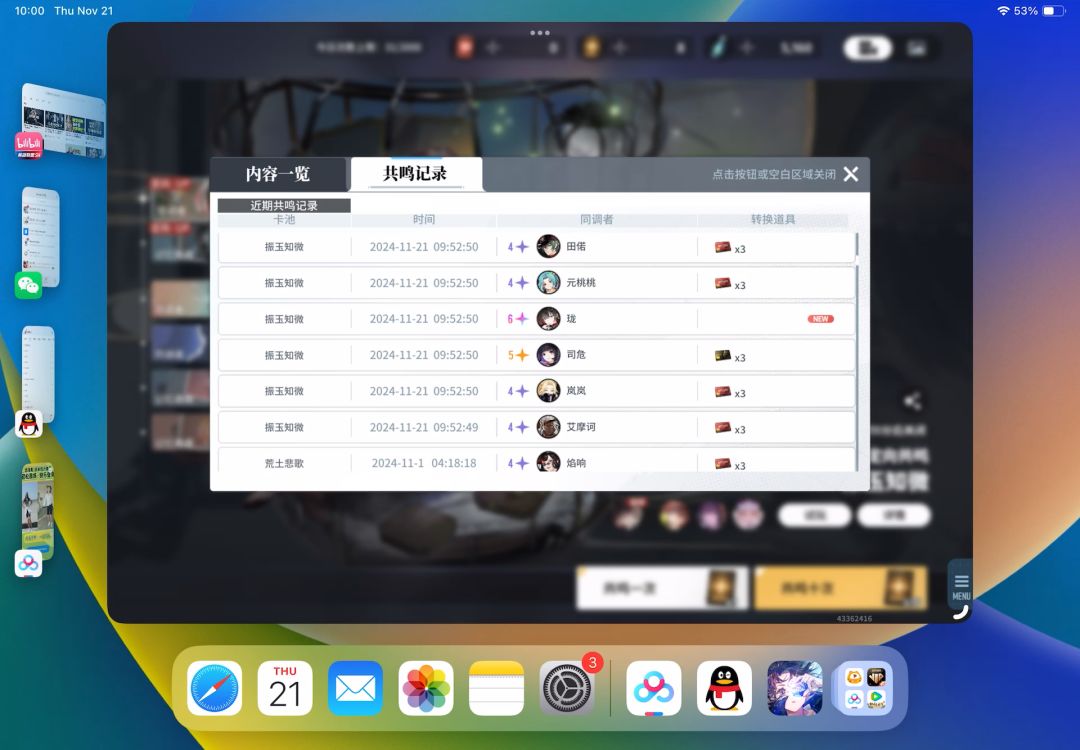The image size is (1080, 750).
Task: Tap the 点击按钮或空白区域关闭 hint text
Action: click(x=773, y=174)
